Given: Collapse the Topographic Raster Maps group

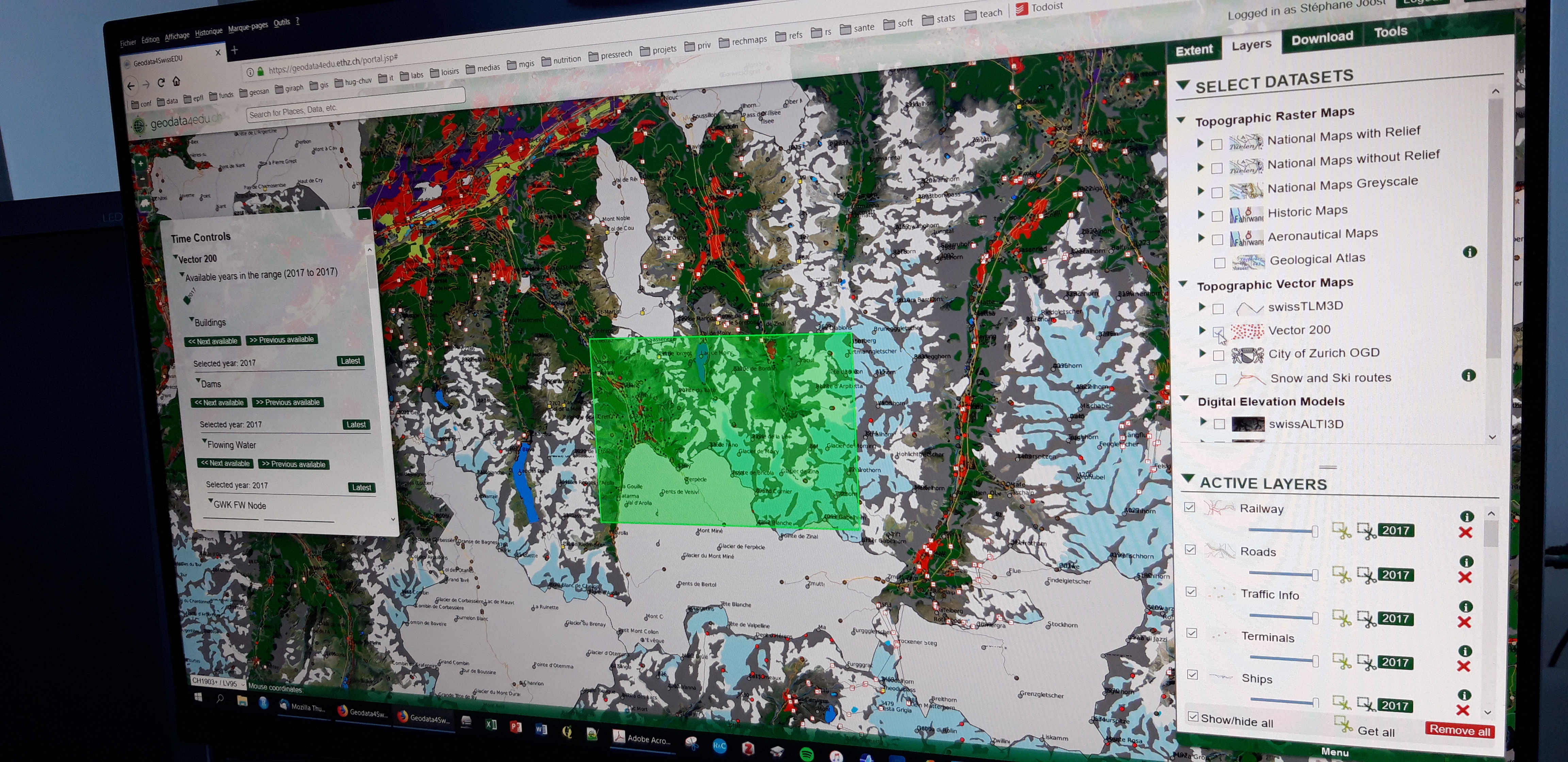Looking at the screenshot, I should point(1181,120).
